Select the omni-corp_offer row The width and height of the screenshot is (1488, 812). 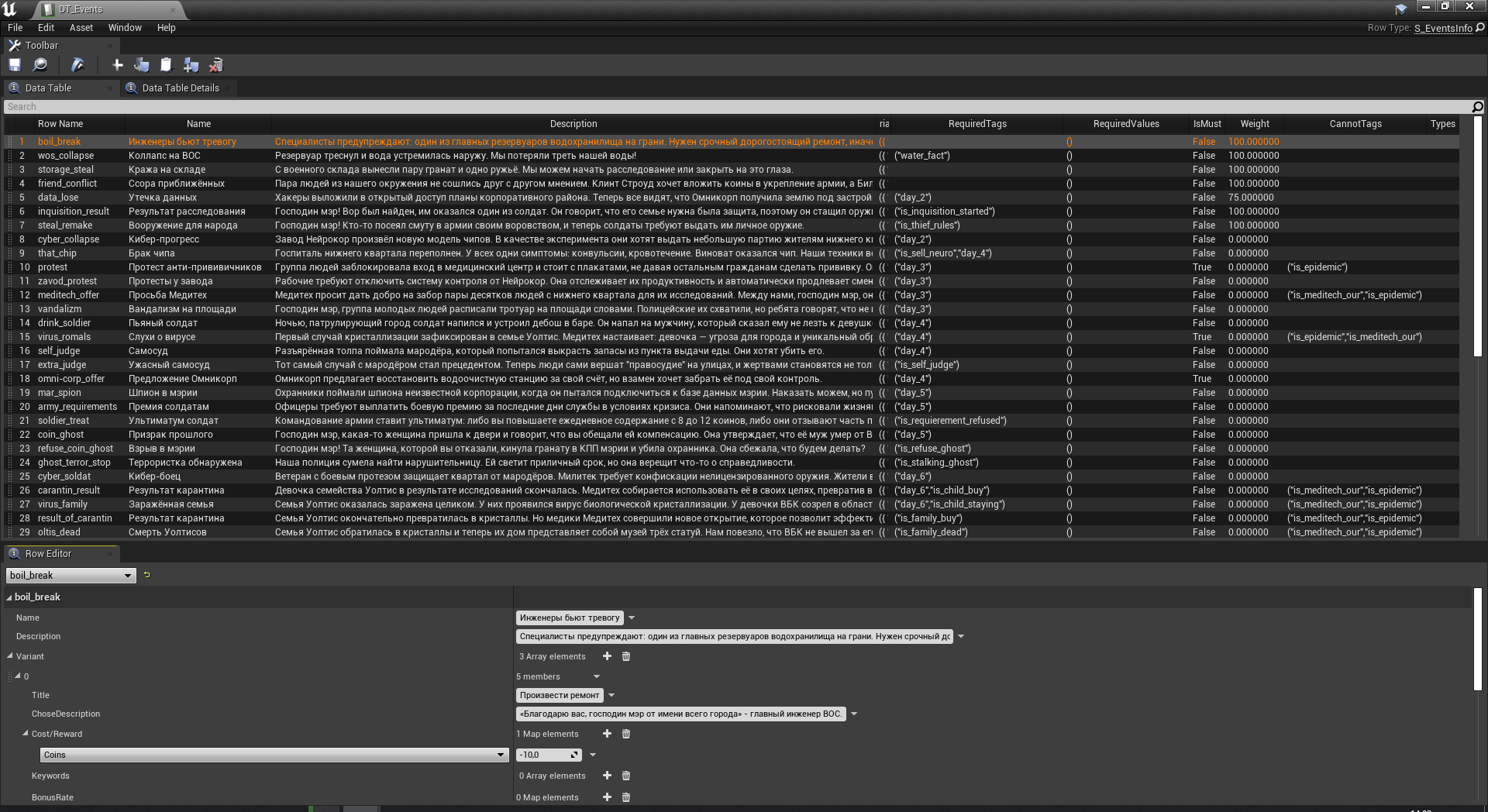(732, 379)
